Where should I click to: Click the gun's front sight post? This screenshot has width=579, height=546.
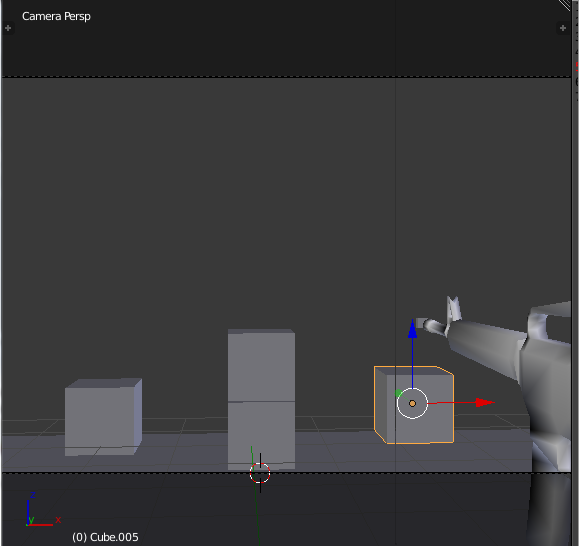click(x=454, y=308)
